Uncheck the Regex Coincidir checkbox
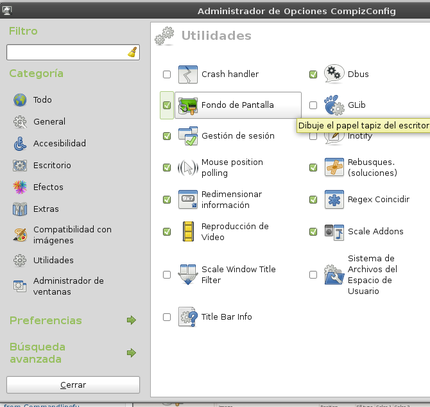The width and height of the screenshot is (430, 407). [x=313, y=200]
